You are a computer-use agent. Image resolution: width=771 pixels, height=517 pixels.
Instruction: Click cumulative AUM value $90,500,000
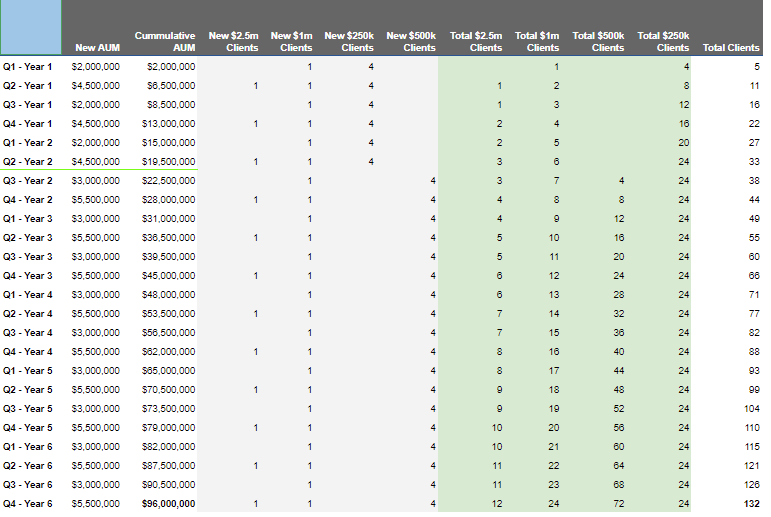[168, 485]
